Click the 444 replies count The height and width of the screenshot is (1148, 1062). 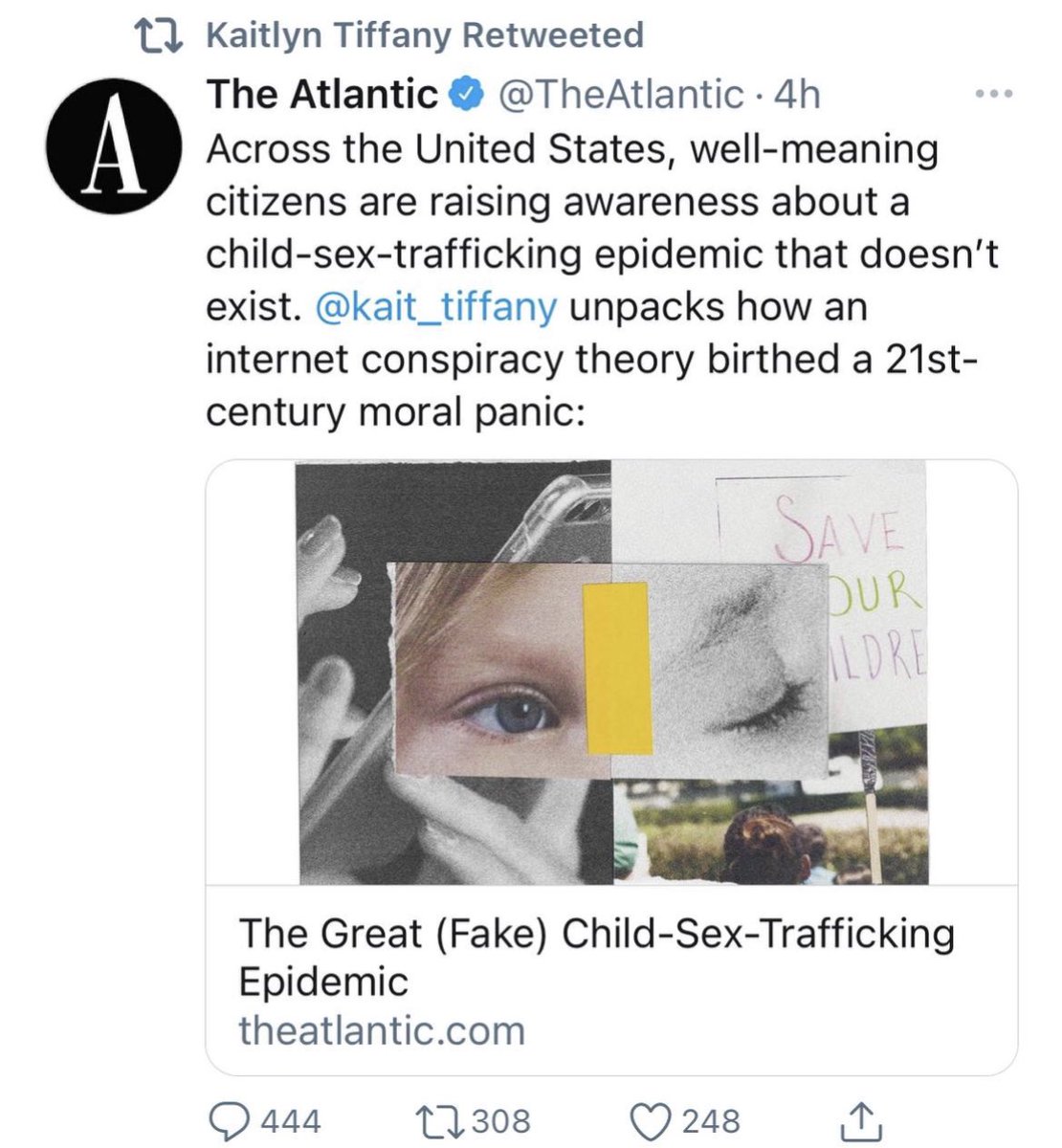[x=290, y=1120]
